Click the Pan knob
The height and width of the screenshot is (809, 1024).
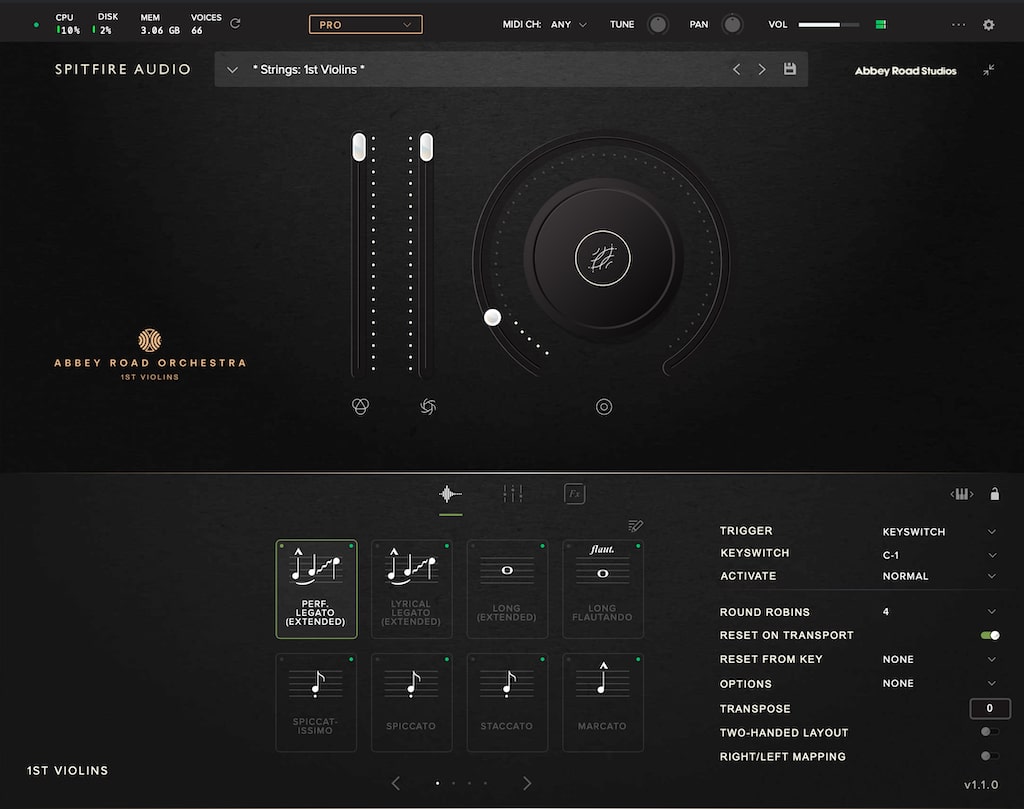[732, 25]
